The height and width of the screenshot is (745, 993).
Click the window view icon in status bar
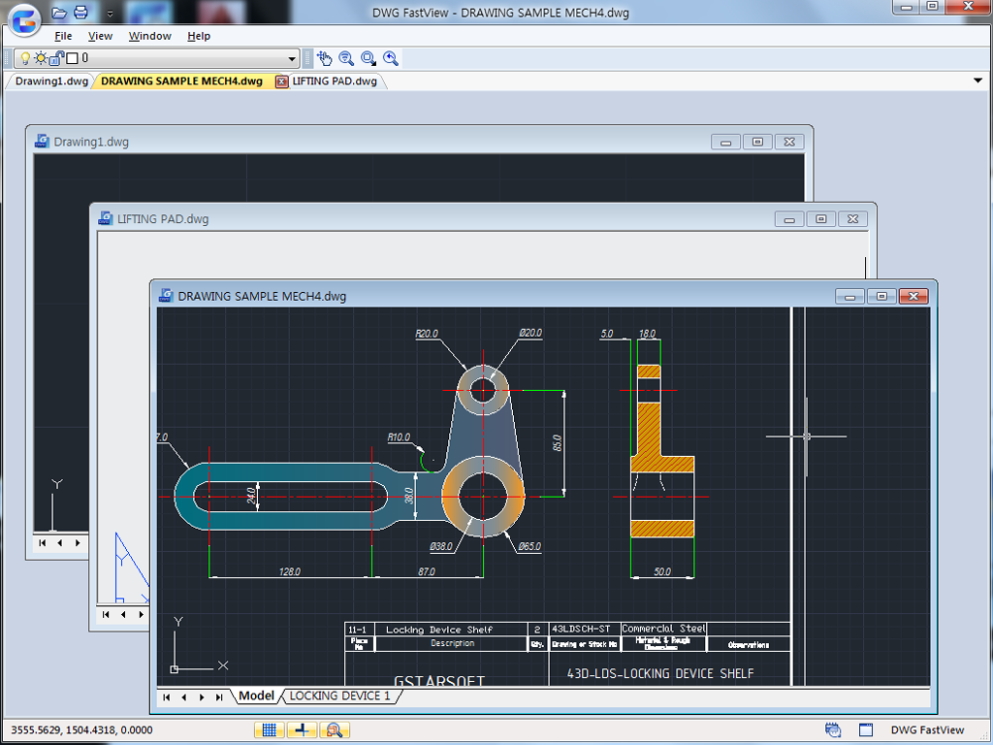(x=866, y=730)
